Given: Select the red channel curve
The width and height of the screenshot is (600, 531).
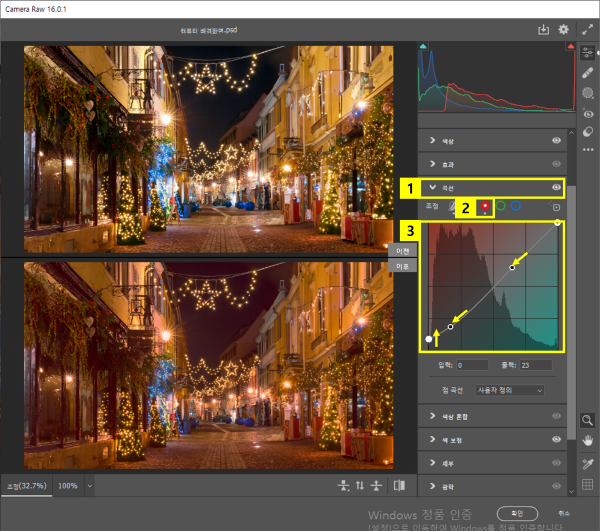Looking at the screenshot, I should point(485,206).
